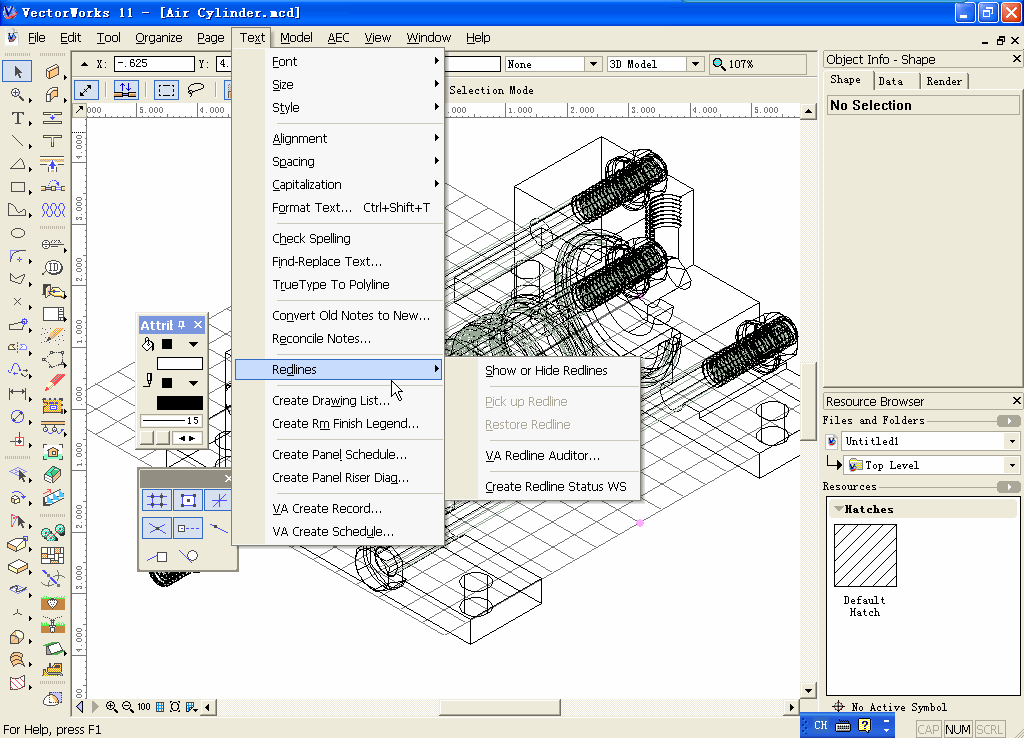The width and height of the screenshot is (1024, 738).
Task: Click the X coordinate input field
Action: point(154,63)
